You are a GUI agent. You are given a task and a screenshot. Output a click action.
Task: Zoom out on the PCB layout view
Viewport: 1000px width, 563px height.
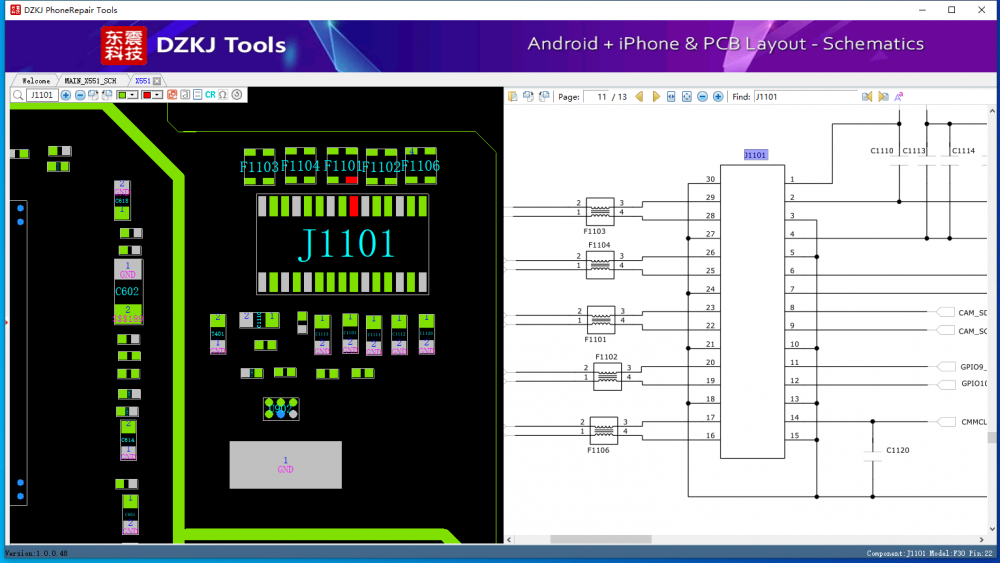(80, 95)
